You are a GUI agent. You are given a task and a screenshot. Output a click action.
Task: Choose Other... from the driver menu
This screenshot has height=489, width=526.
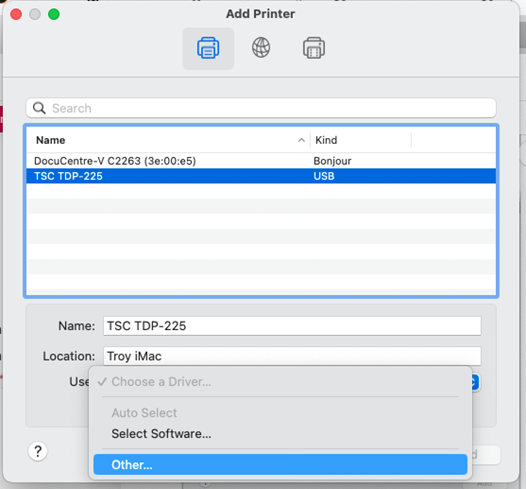280,465
